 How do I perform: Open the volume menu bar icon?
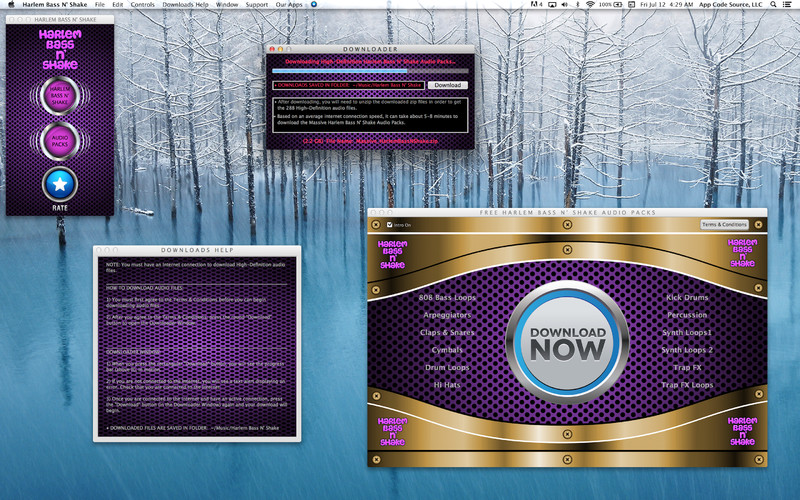pyautogui.click(x=565, y=5)
